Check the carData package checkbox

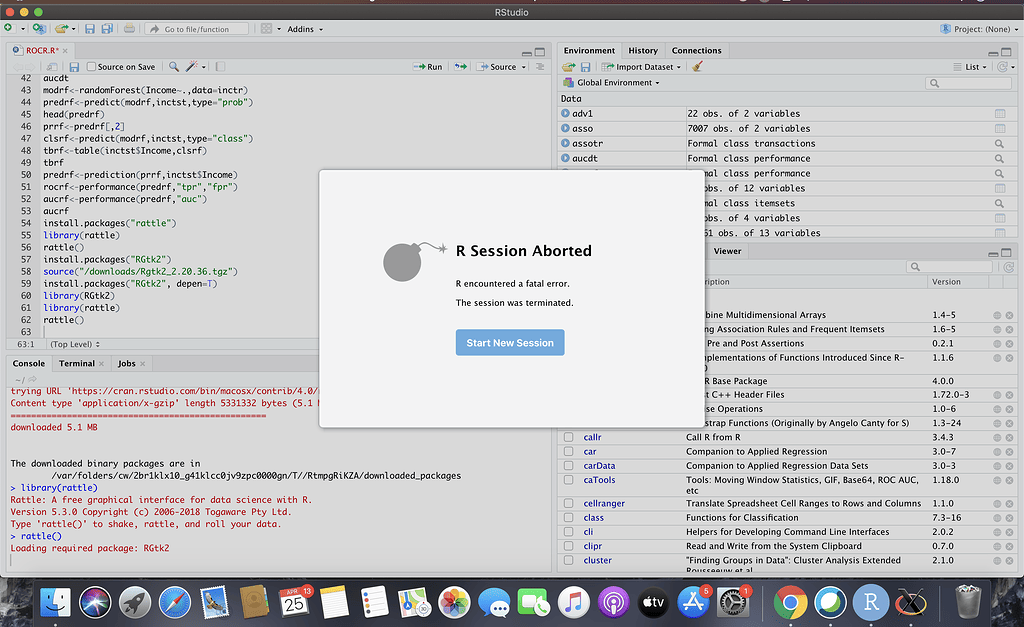click(569, 466)
